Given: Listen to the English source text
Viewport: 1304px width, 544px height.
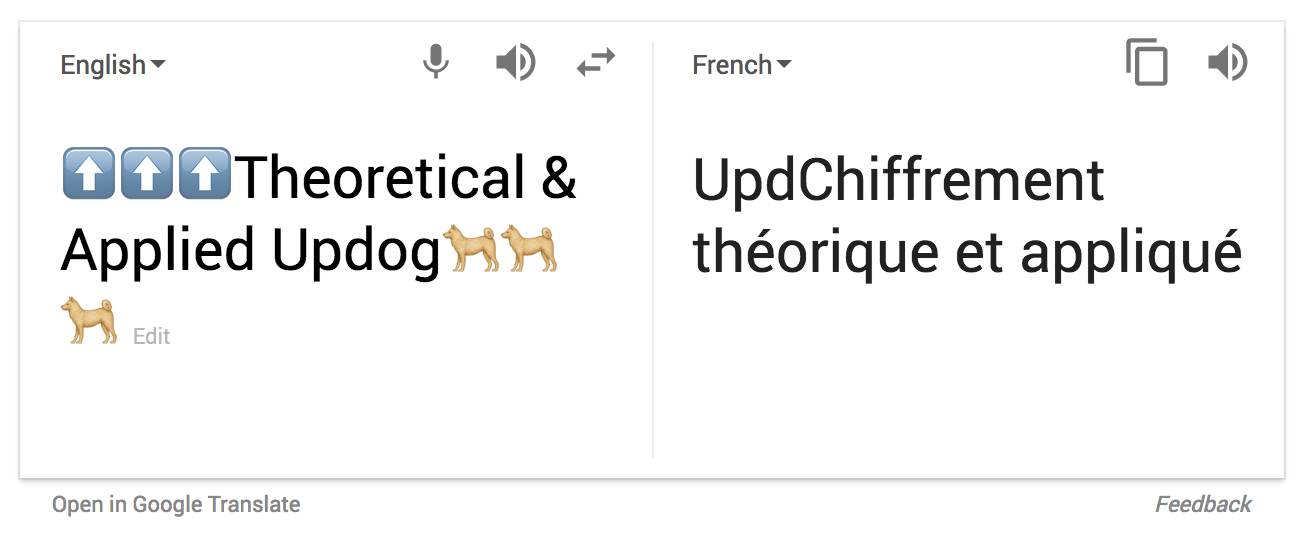Looking at the screenshot, I should 516,64.
